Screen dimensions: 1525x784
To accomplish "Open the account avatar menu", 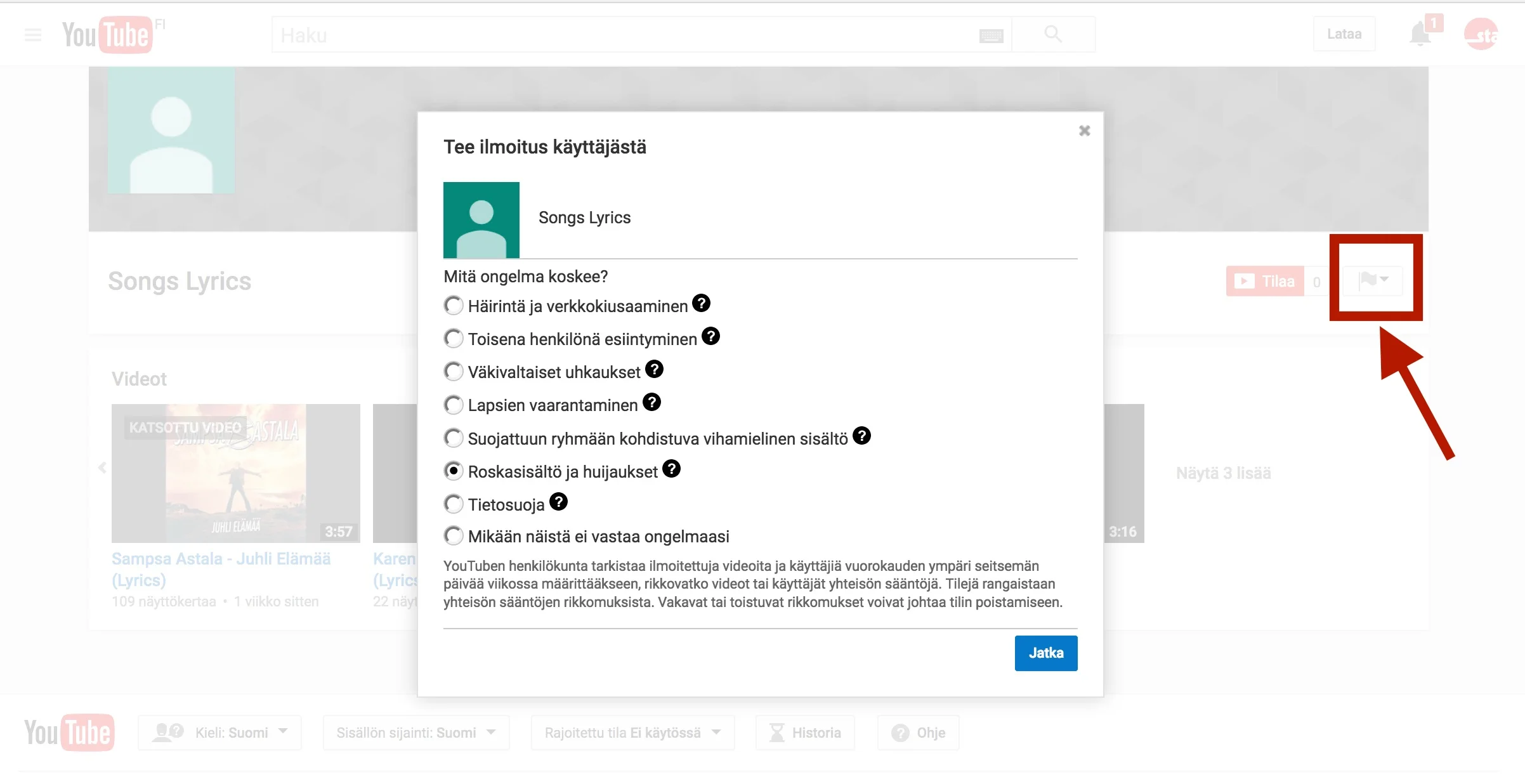I will 1481,34.
